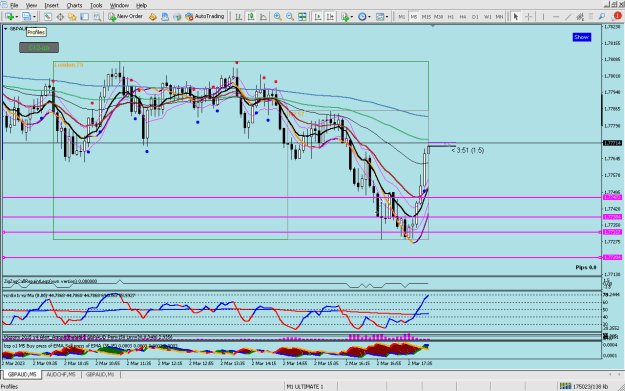Click the MI ULTIMATE 1 status bar entry
This screenshot has height=391, width=625.
tap(305, 386)
